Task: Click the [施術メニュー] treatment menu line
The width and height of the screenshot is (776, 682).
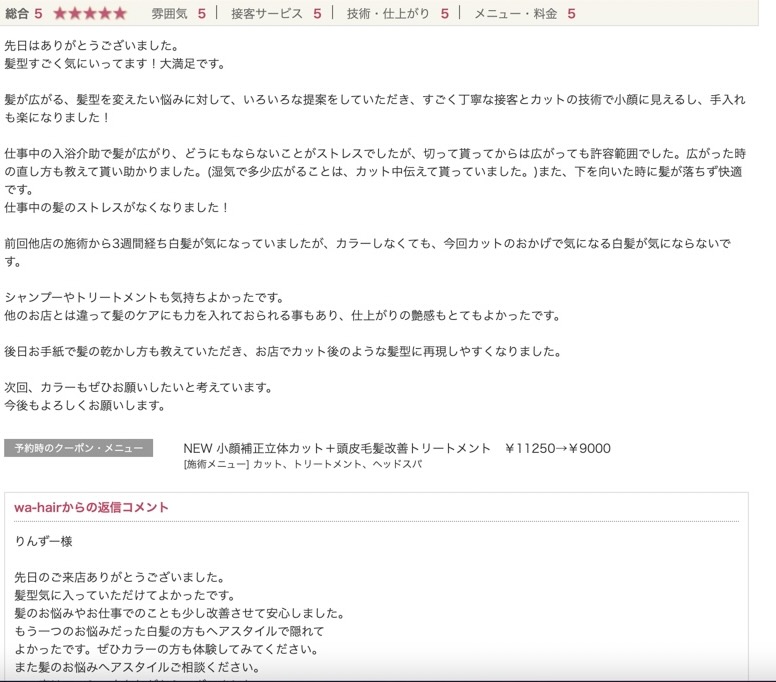Action: 303,465
